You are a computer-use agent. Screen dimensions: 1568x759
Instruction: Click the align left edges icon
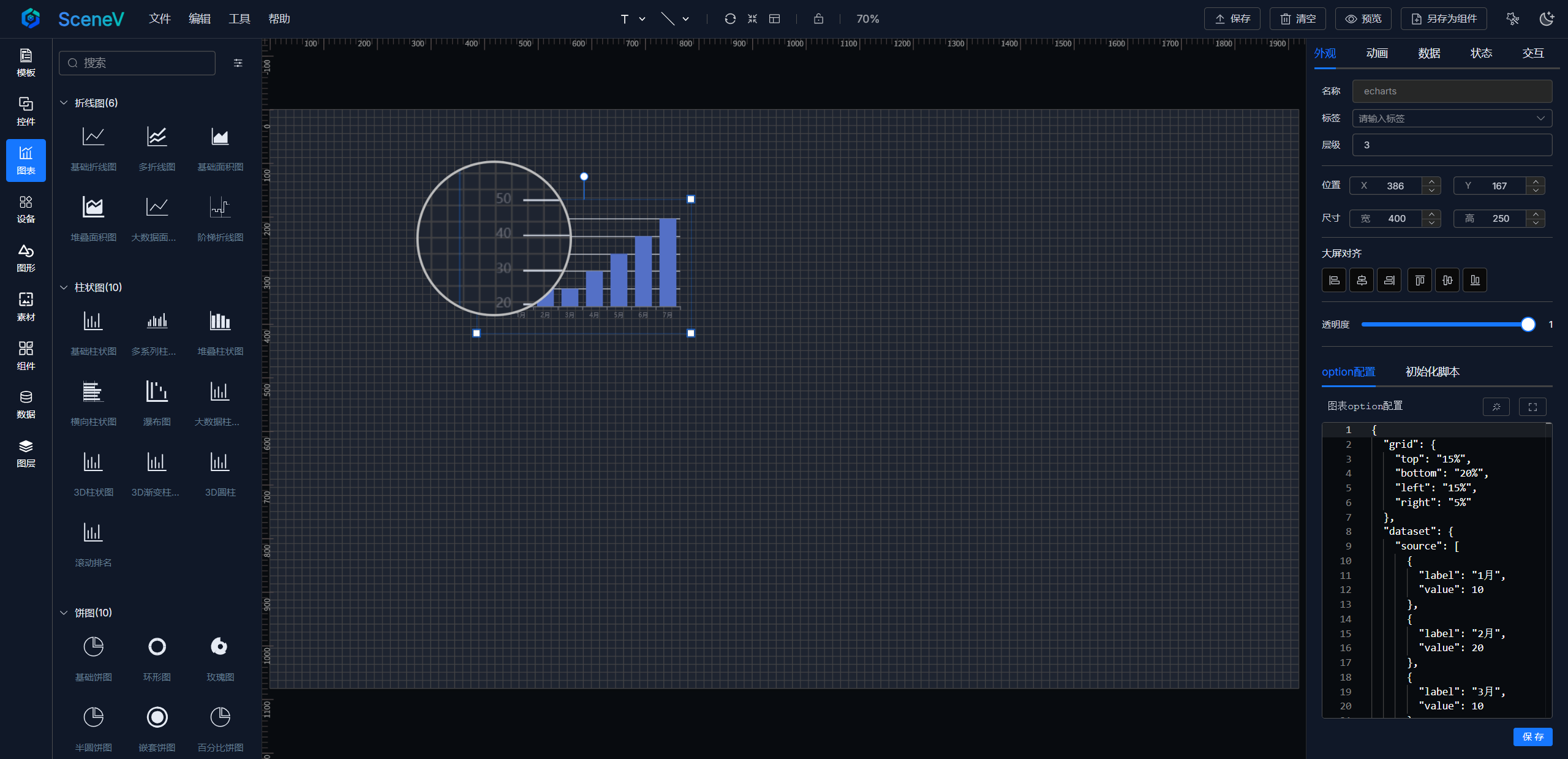pos(1333,281)
